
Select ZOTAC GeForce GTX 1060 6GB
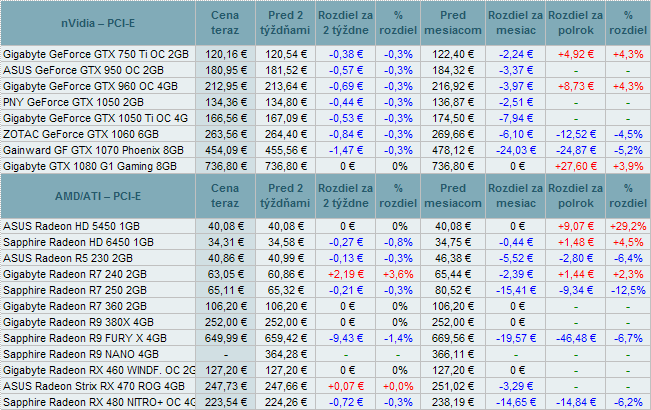pyautogui.click(x=81, y=134)
